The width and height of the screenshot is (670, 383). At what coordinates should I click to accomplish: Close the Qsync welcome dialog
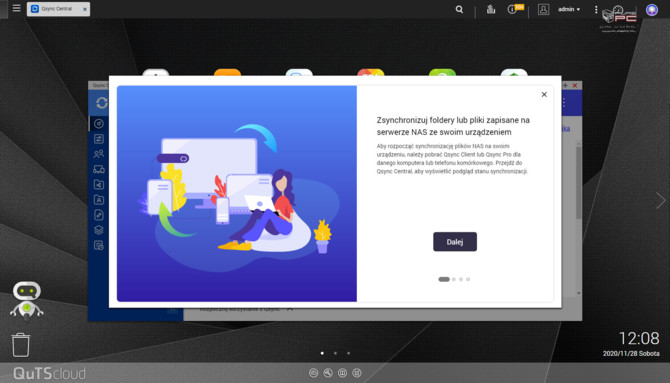pos(544,94)
